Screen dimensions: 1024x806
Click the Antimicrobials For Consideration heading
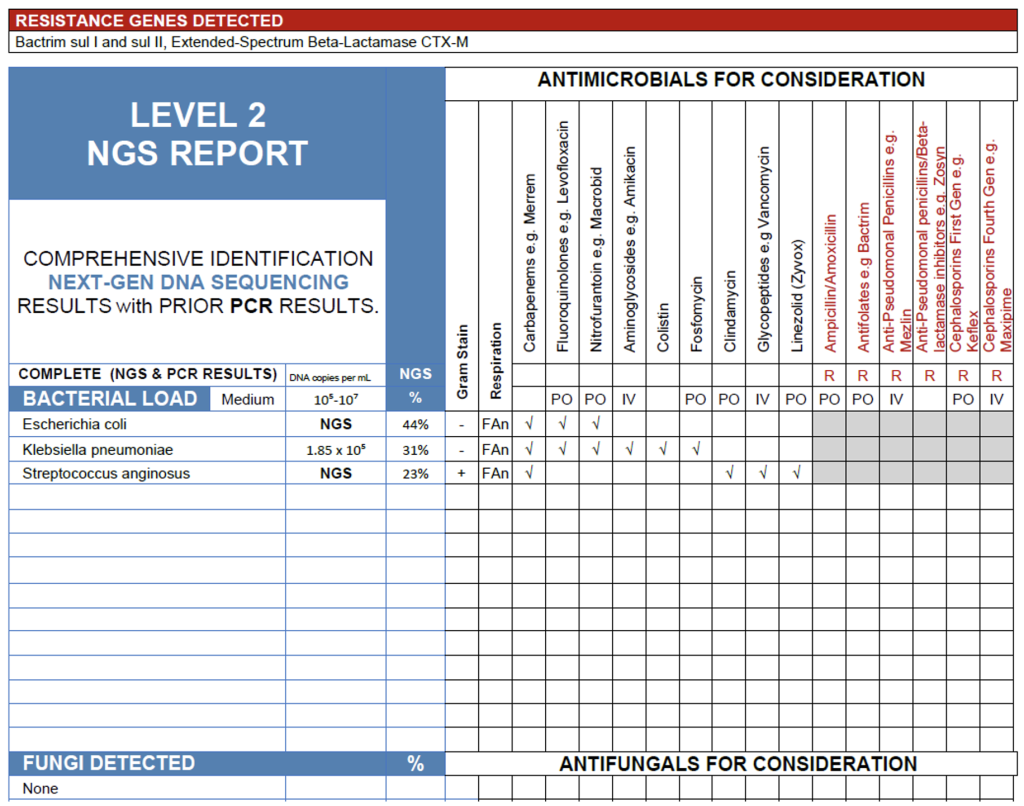tap(731, 80)
